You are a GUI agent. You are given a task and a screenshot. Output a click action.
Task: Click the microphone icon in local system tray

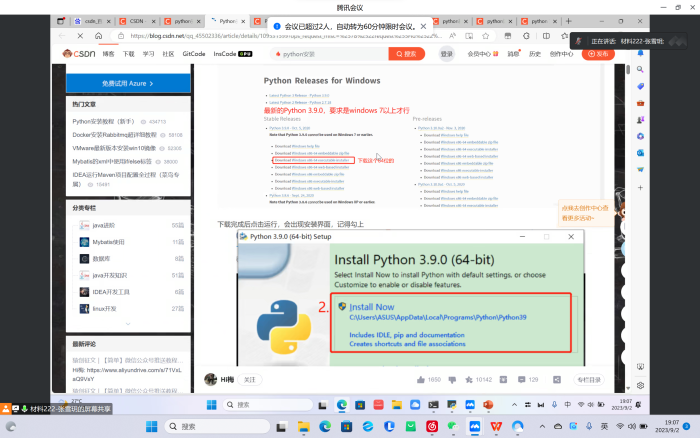[589, 426]
